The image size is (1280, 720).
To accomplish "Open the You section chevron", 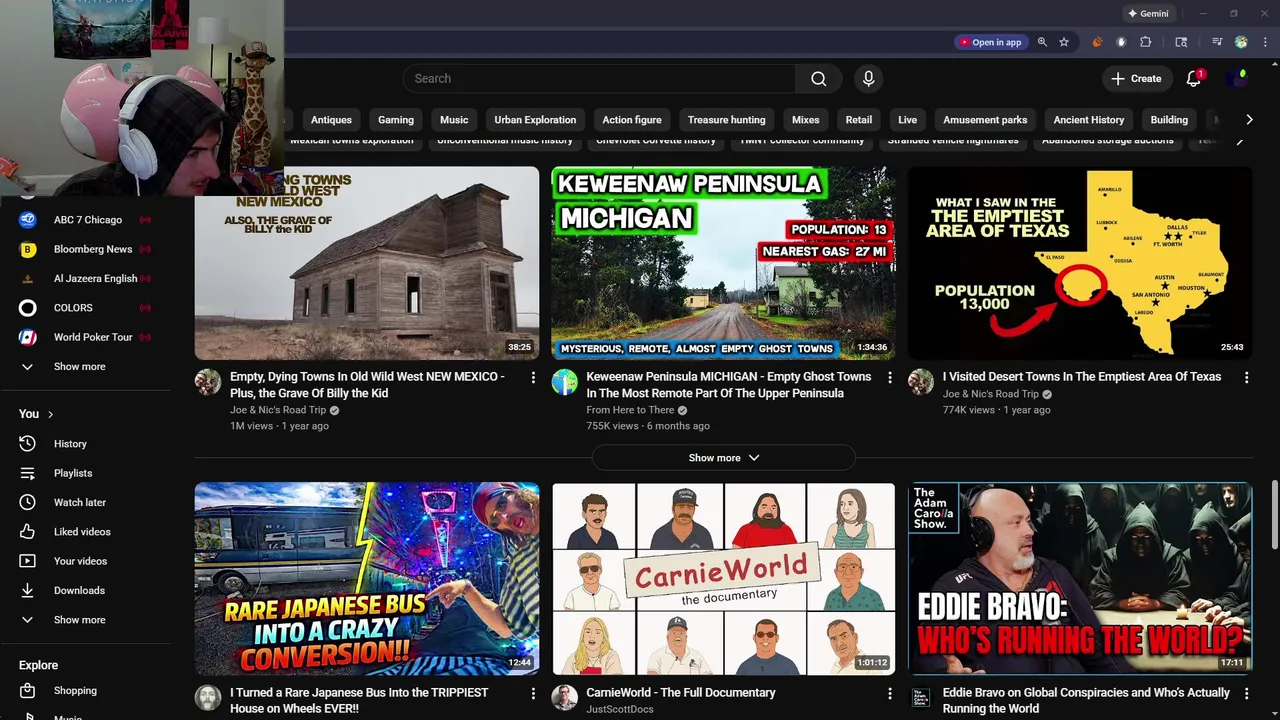I will point(50,414).
